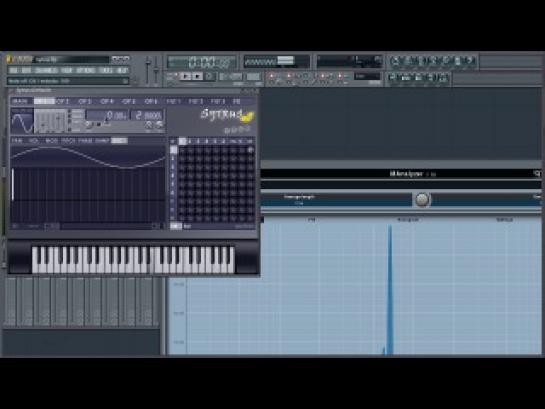Click the first mixer track strip
Image resolution: width=545 pixels, height=409 pixels.
11,302
